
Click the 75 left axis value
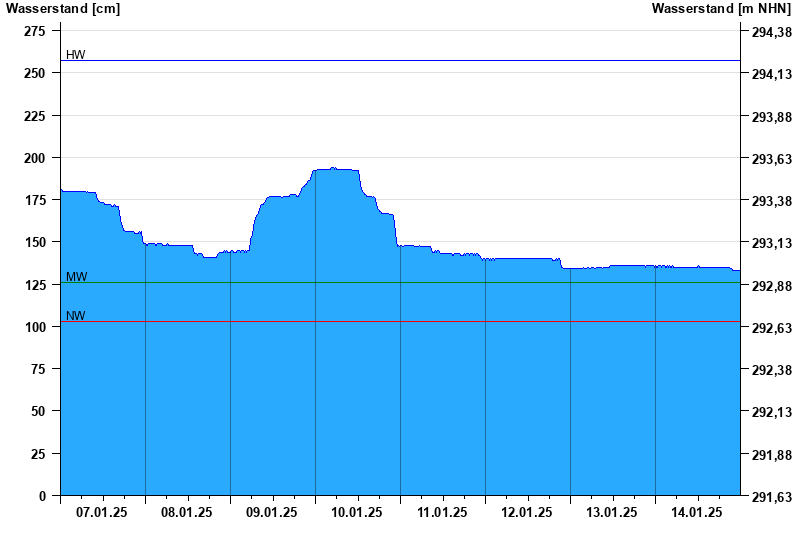[38, 369]
